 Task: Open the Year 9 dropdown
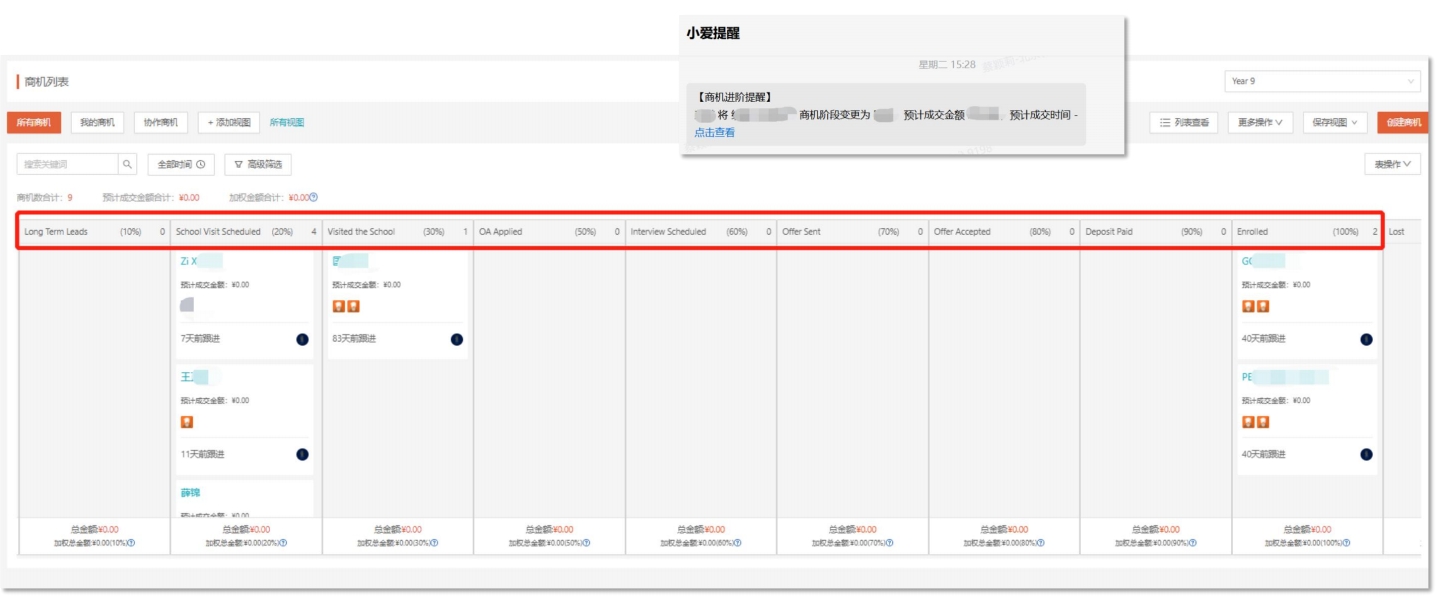1322,81
